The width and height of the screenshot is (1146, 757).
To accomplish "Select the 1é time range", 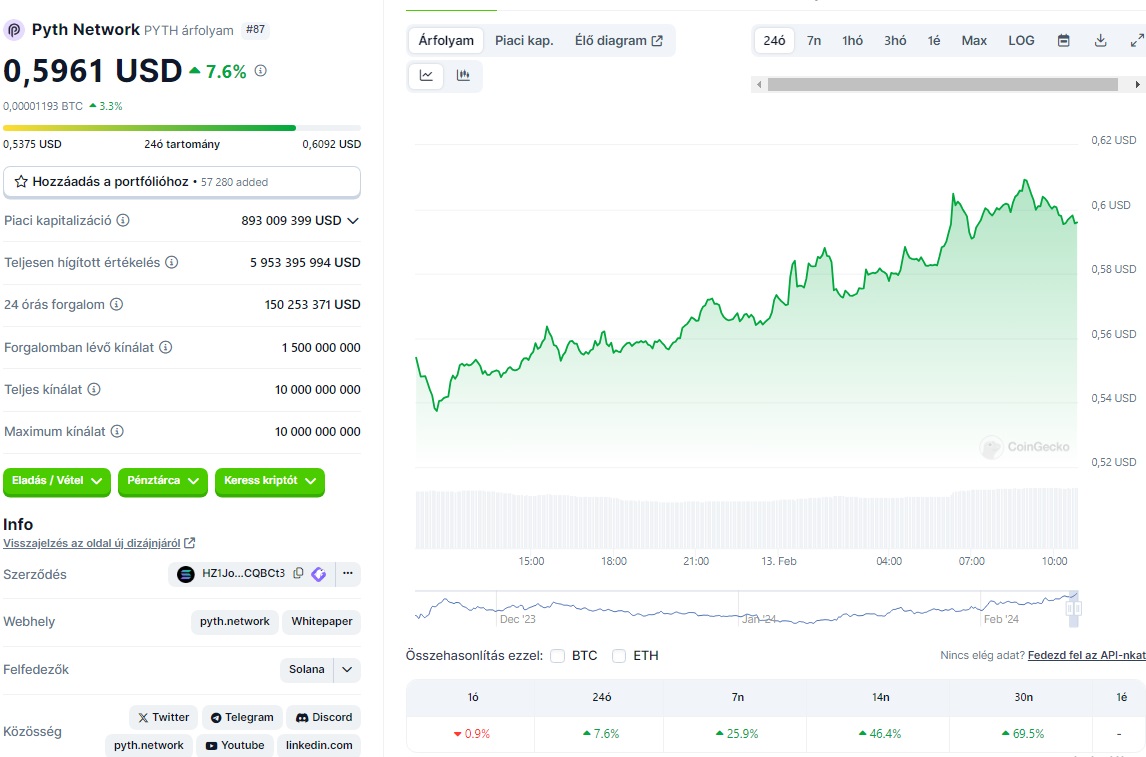I will pyautogui.click(x=934, y=41).
